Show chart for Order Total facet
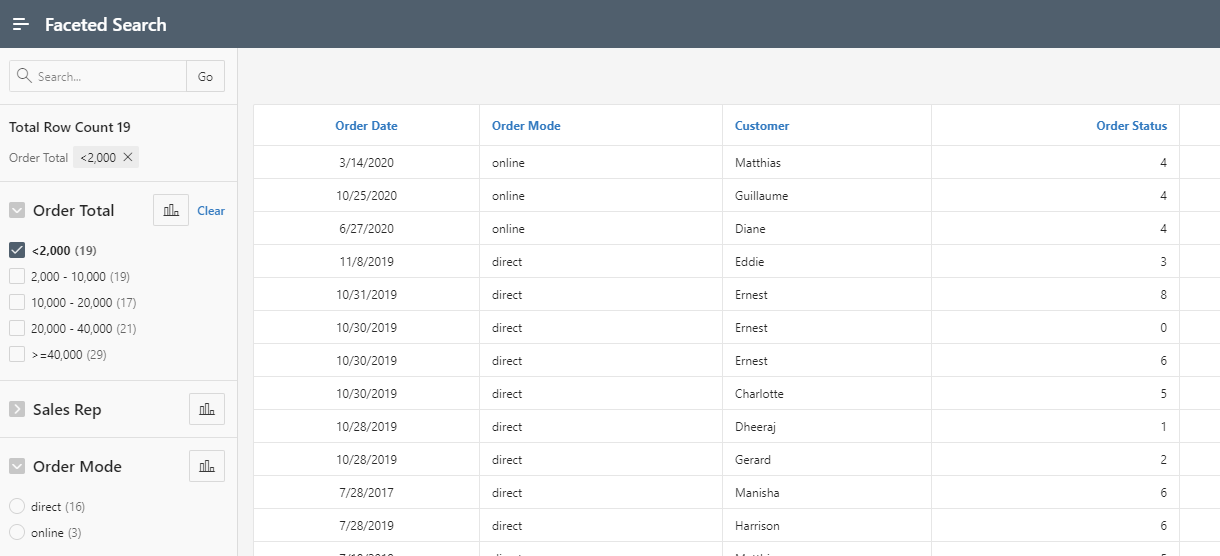The height and width of the screenshot is (556, 1220). click(171, 210)
